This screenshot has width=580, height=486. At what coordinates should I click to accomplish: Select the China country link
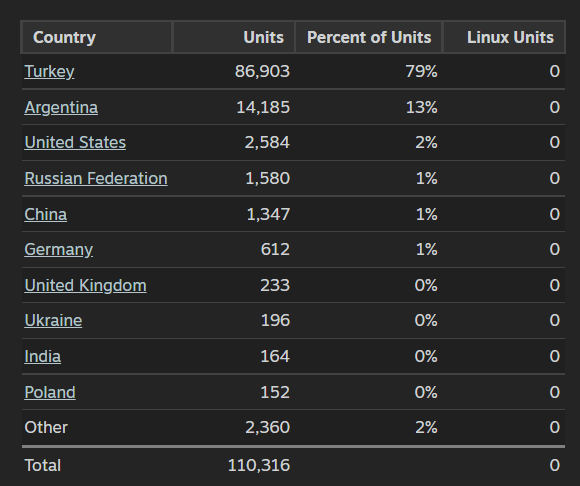click(45, 214)
